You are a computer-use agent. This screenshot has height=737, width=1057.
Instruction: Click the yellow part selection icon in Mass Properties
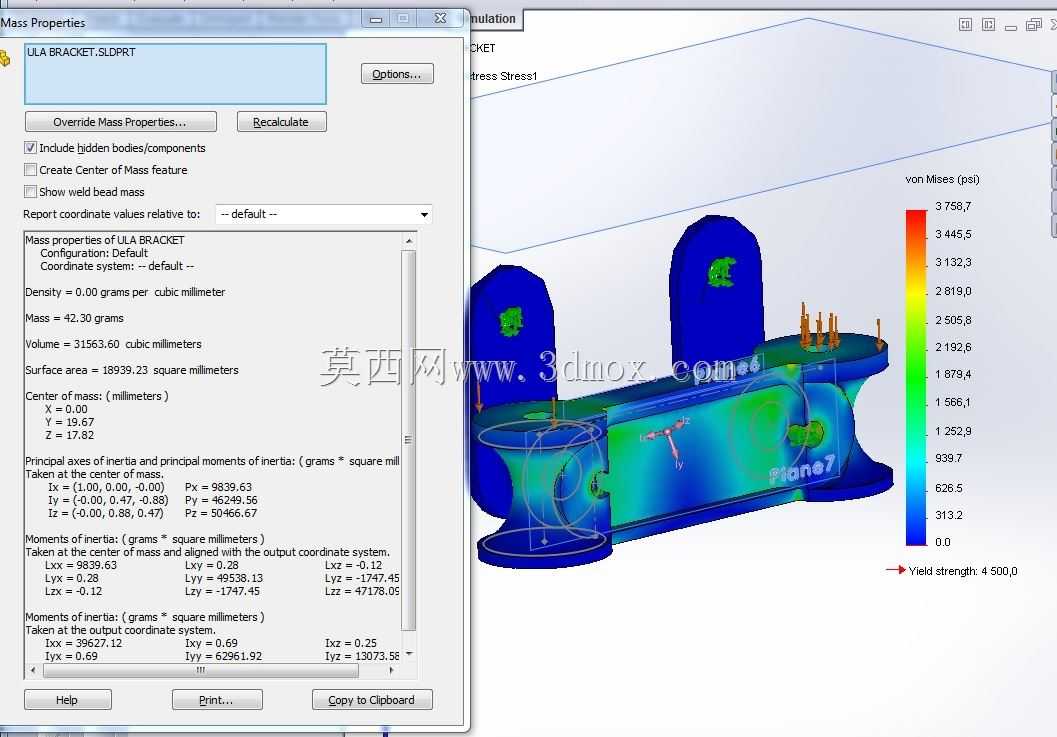pos(5,59)
